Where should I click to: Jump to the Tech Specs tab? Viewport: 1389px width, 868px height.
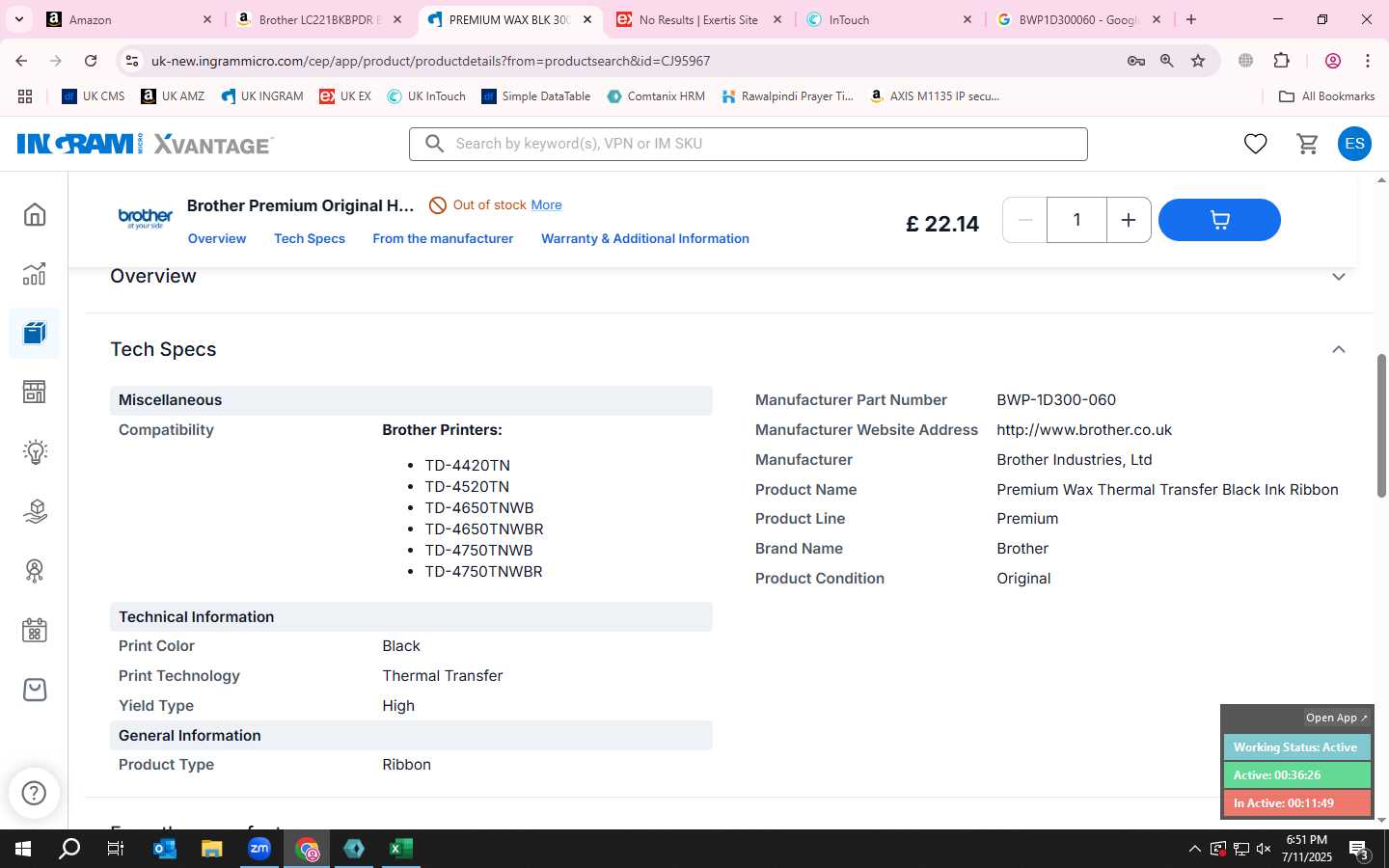pos(310,238)
